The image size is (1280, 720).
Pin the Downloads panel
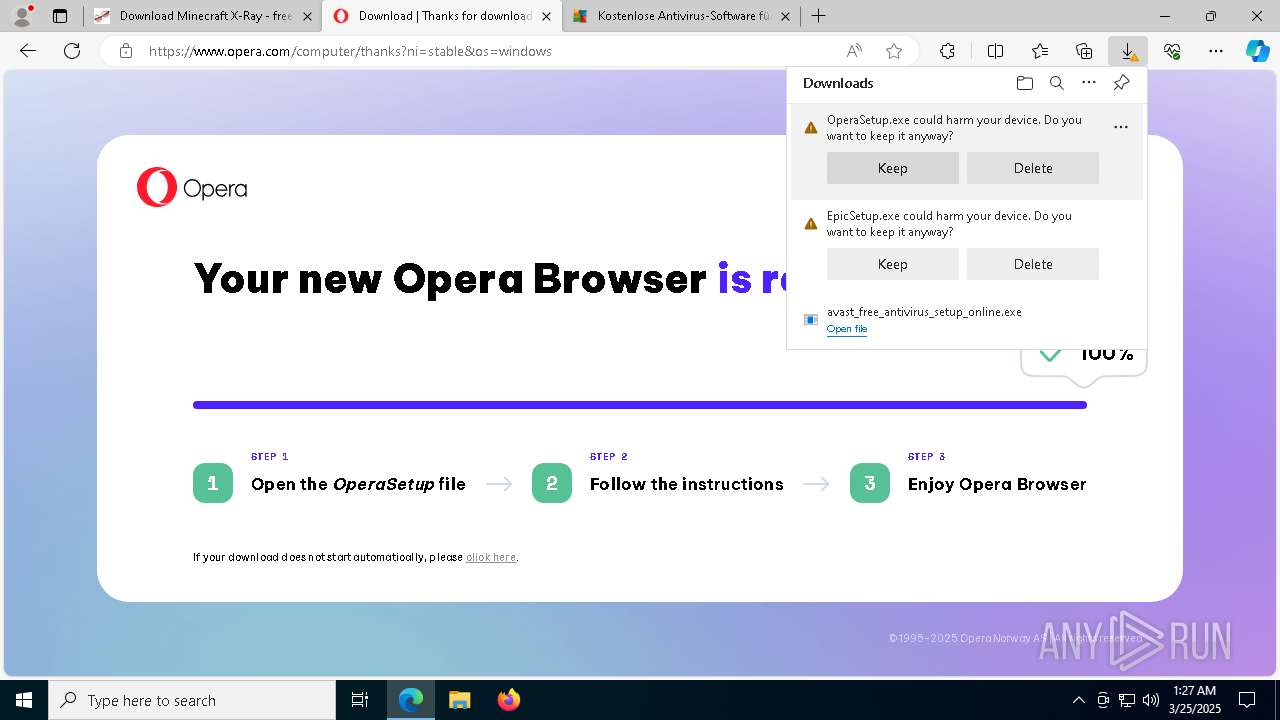tap(1121, 83)
